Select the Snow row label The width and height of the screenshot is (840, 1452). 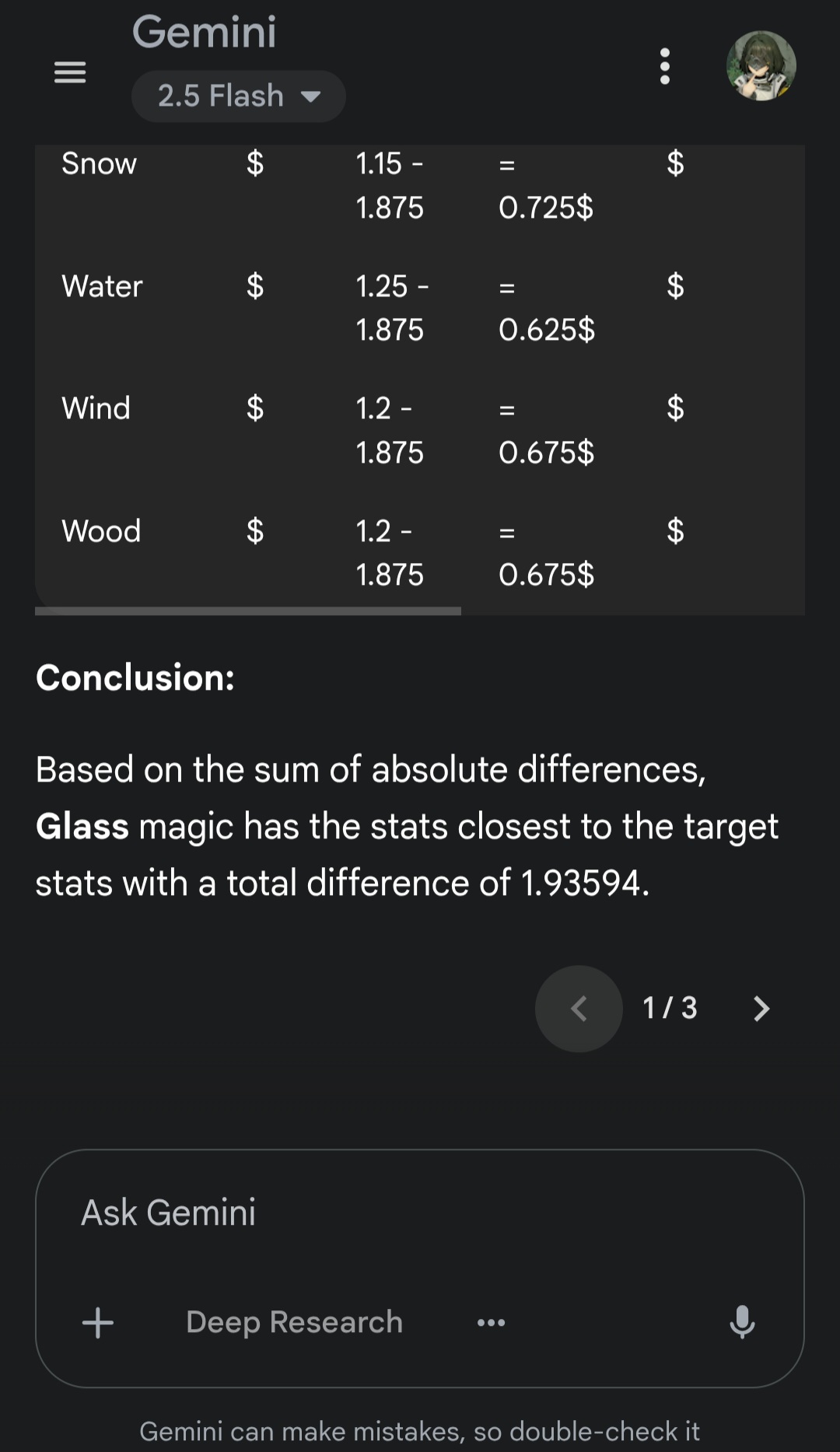(x=99, y=164)
